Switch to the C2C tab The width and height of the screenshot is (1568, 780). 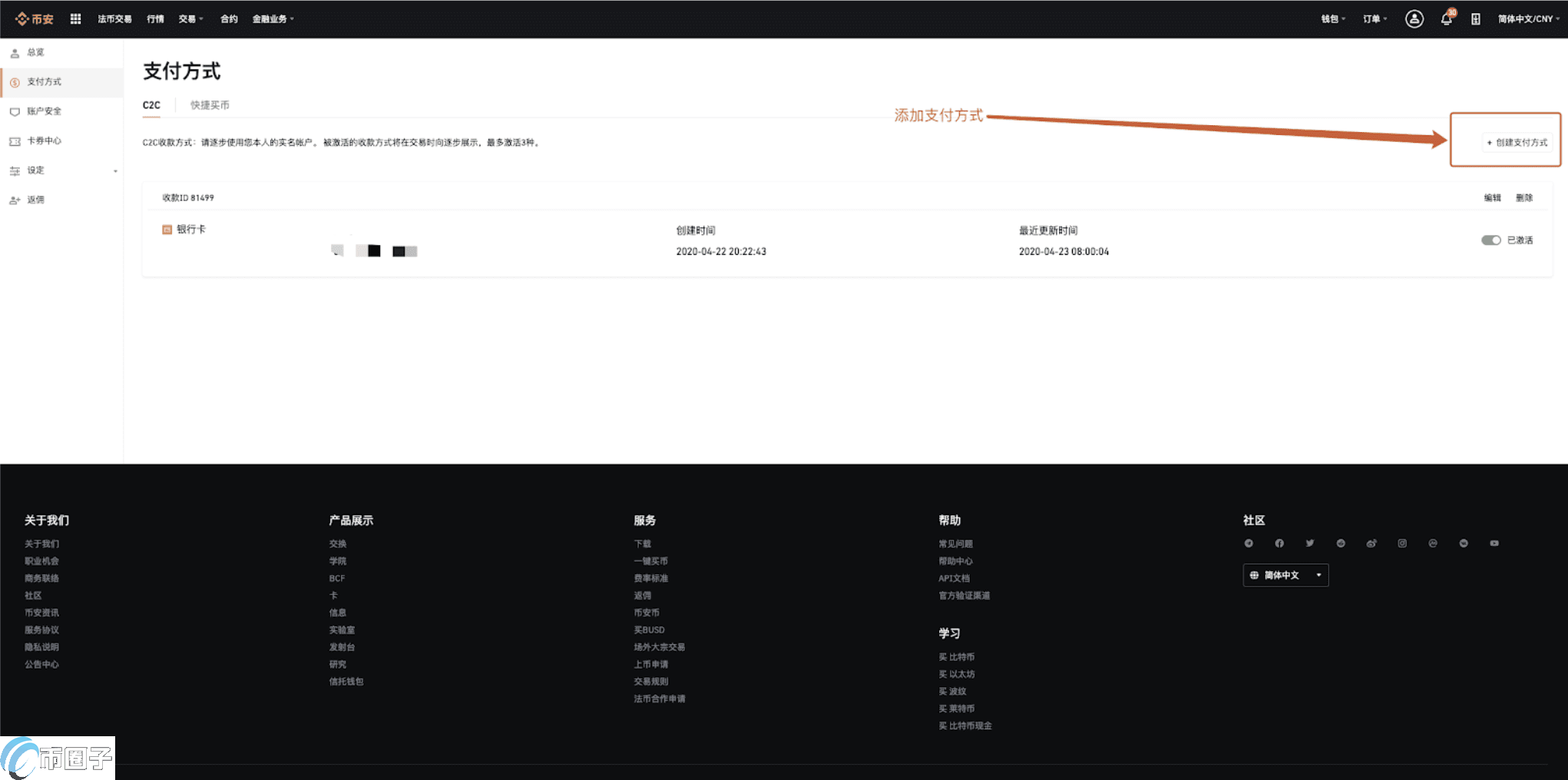point(151,105)
